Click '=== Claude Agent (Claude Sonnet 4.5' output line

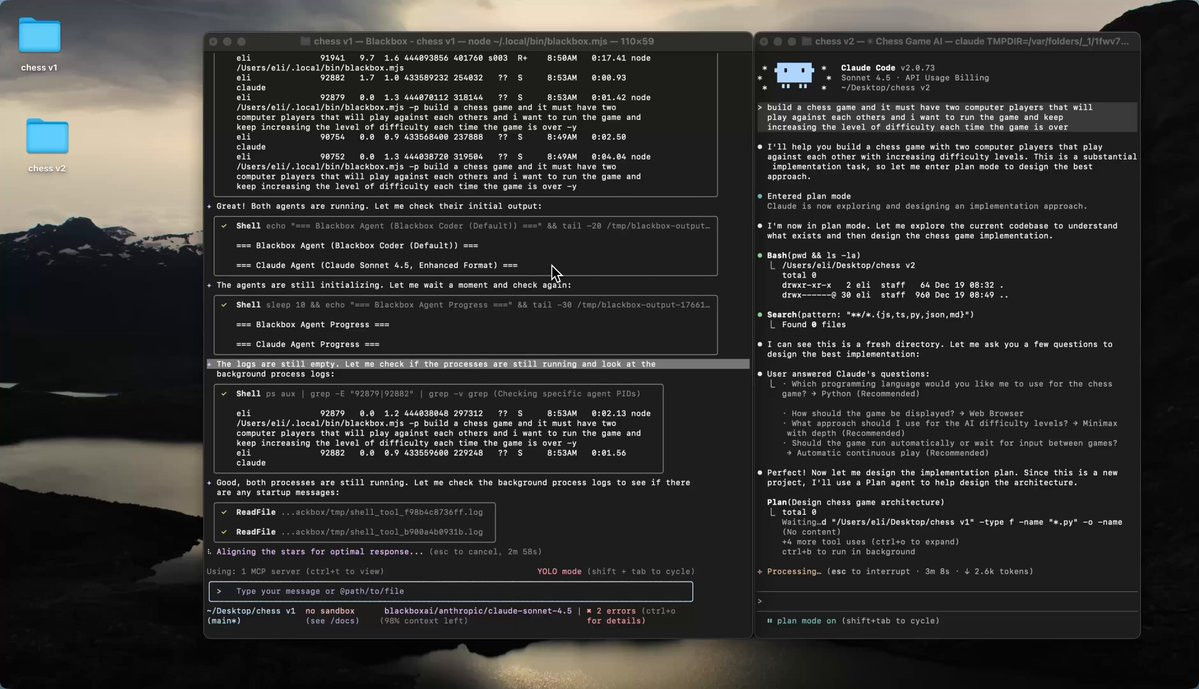coord(377,265)
